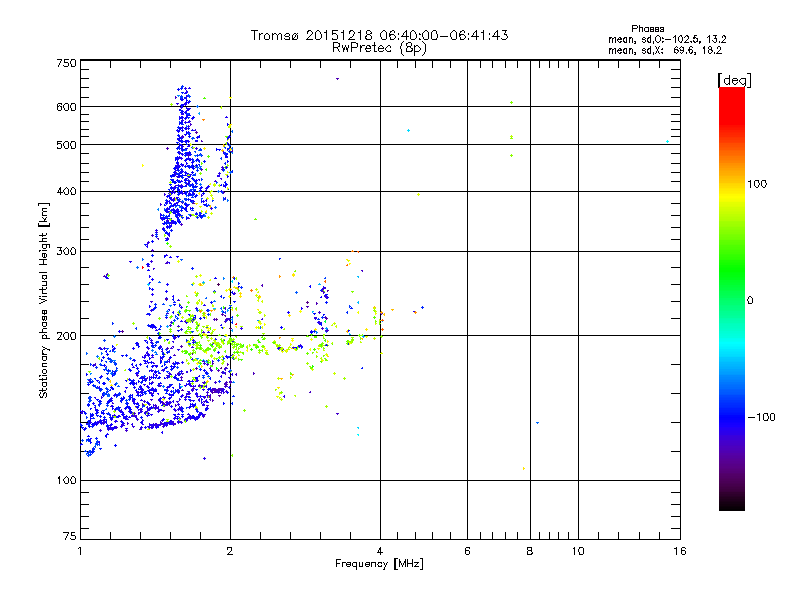The image size is (800, 600).
Task: Click the phase colorbar gradient
Action: (732, 299)
